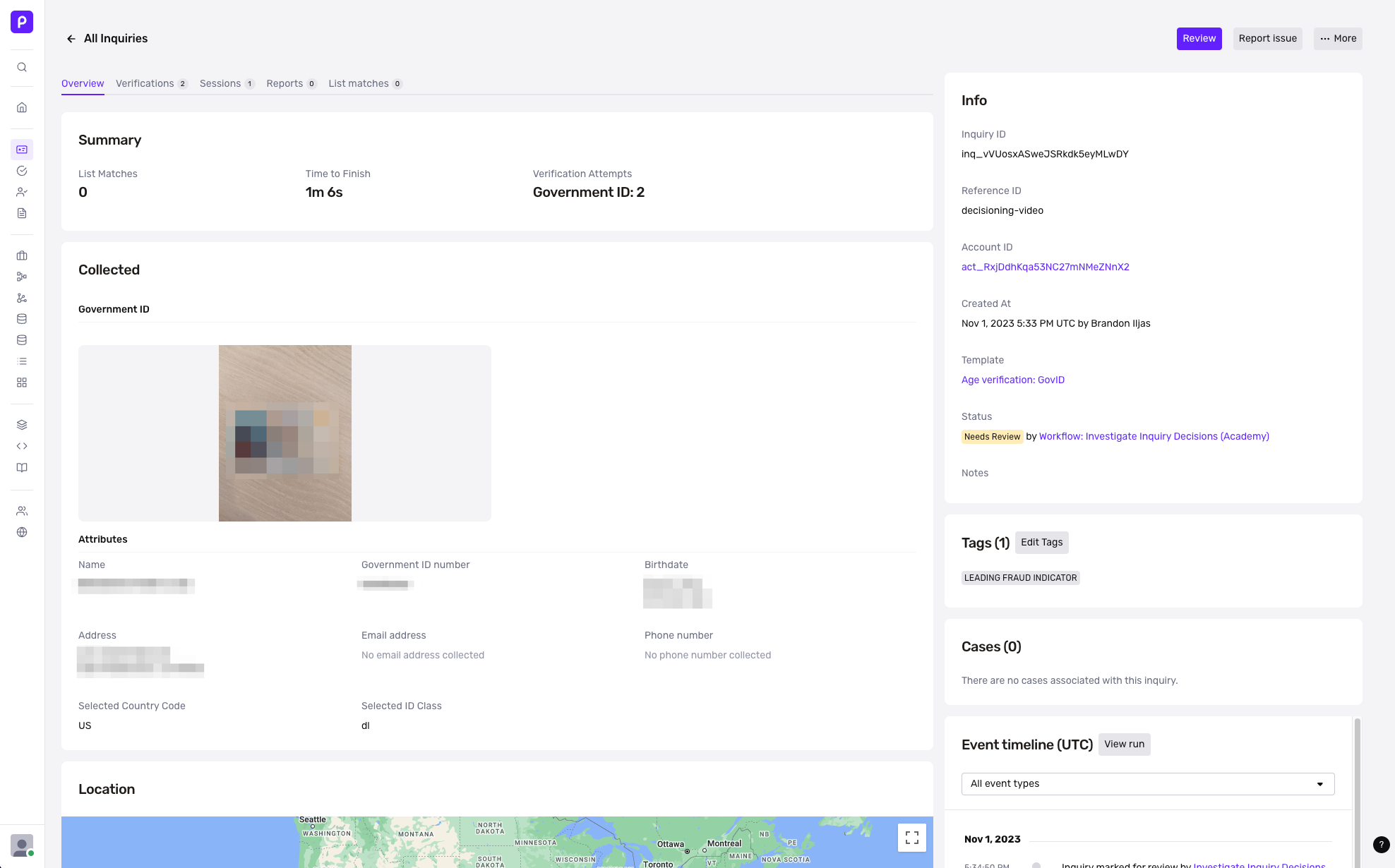Open the four-squares grid sidebar icon
The height and width of the screenshot is (868, 1395).
[x=22, y=382]
